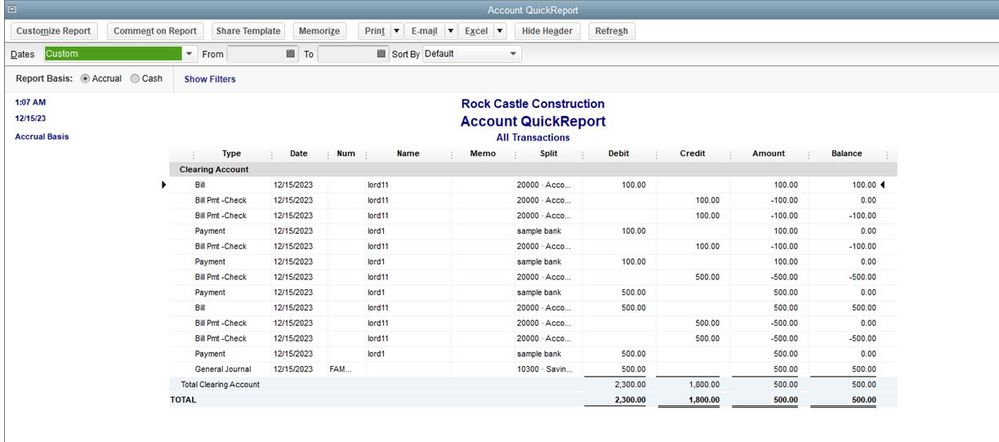The height and width of the screenshot is (442, 999).
Task: Click the Name column header
Action: (408, 153)
